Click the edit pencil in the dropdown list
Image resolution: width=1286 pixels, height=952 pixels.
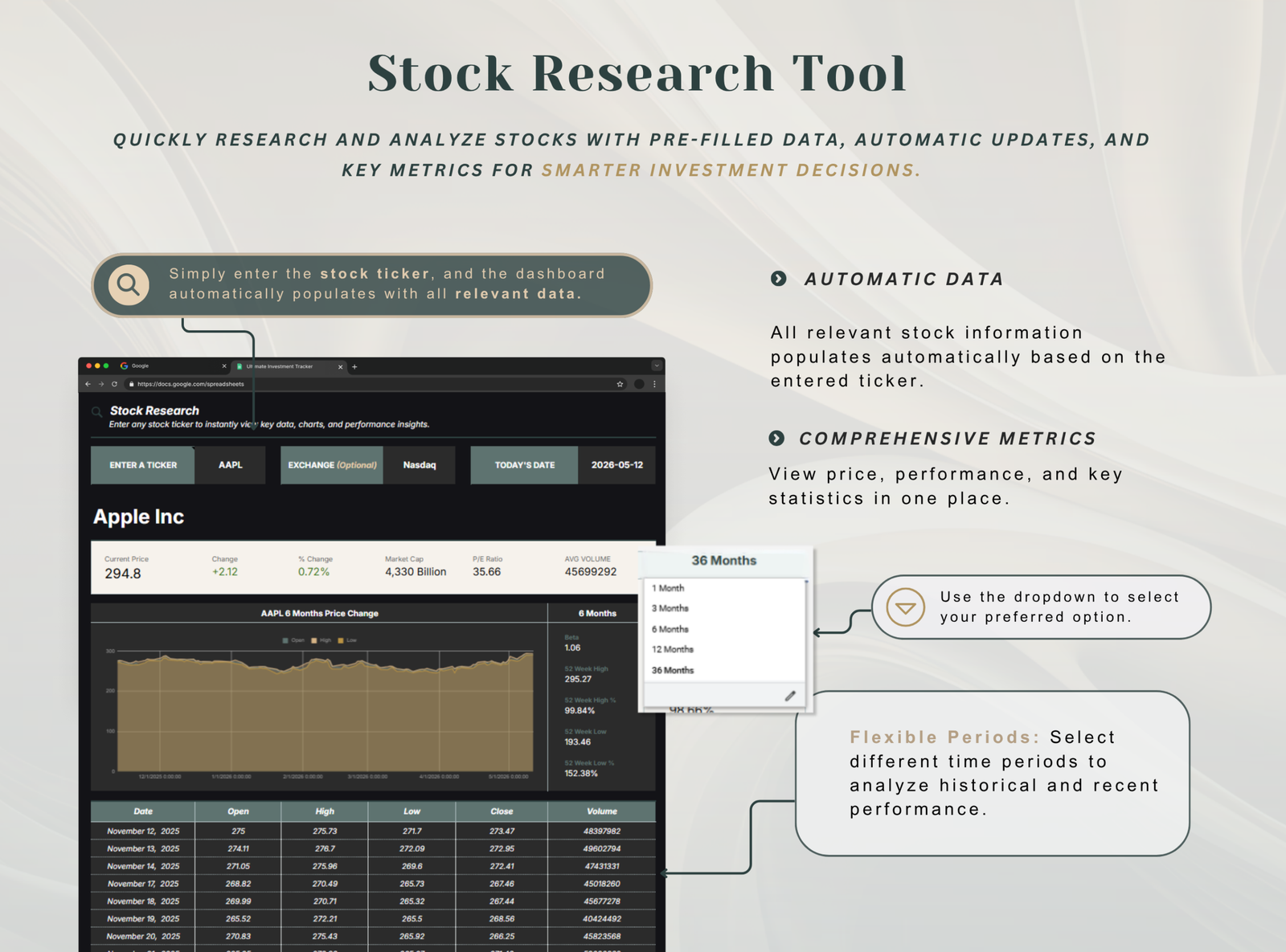(x=790, y=696)
